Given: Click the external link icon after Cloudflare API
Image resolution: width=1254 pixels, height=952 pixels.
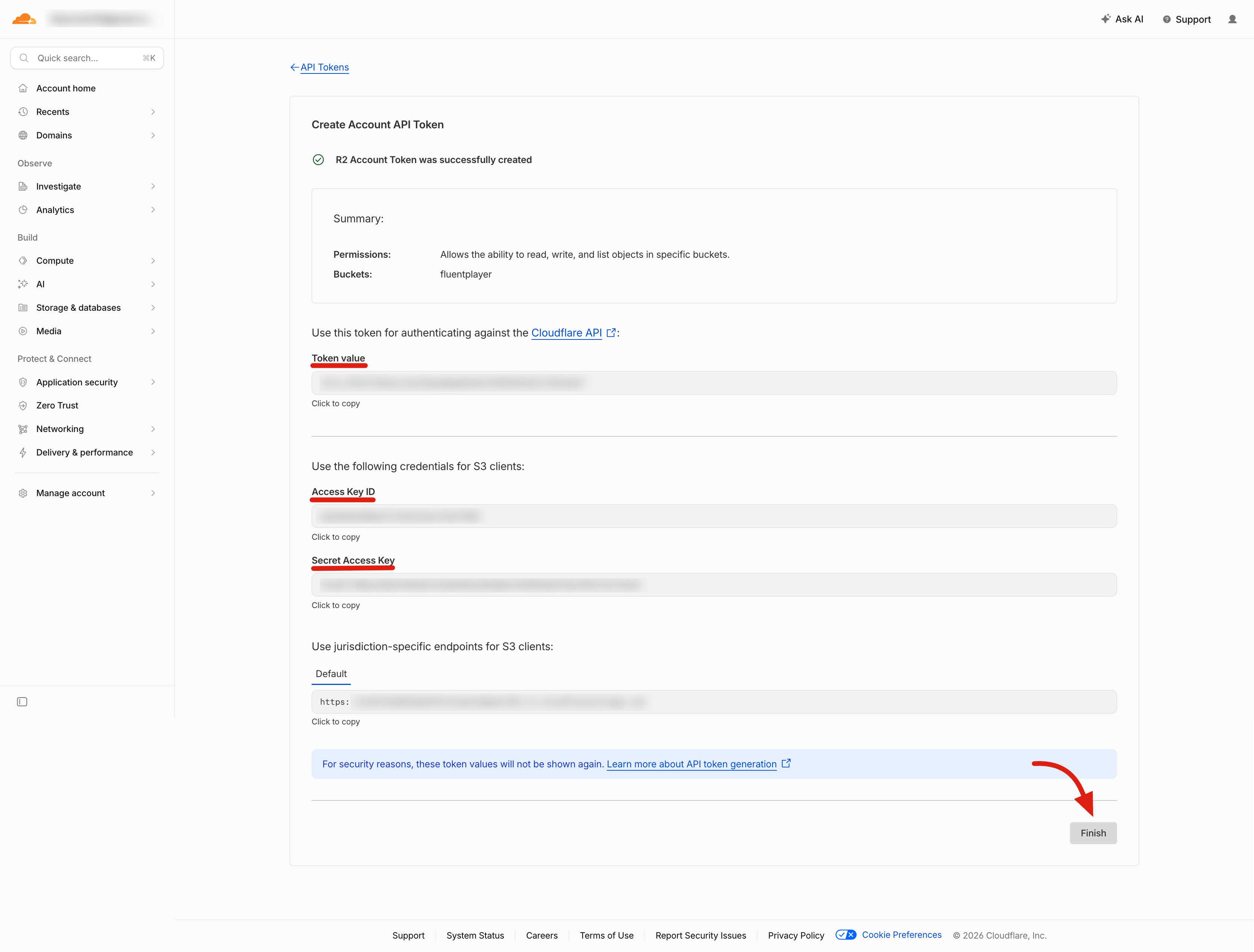Looking at the screenshot, I should click(x=611, y=333).
